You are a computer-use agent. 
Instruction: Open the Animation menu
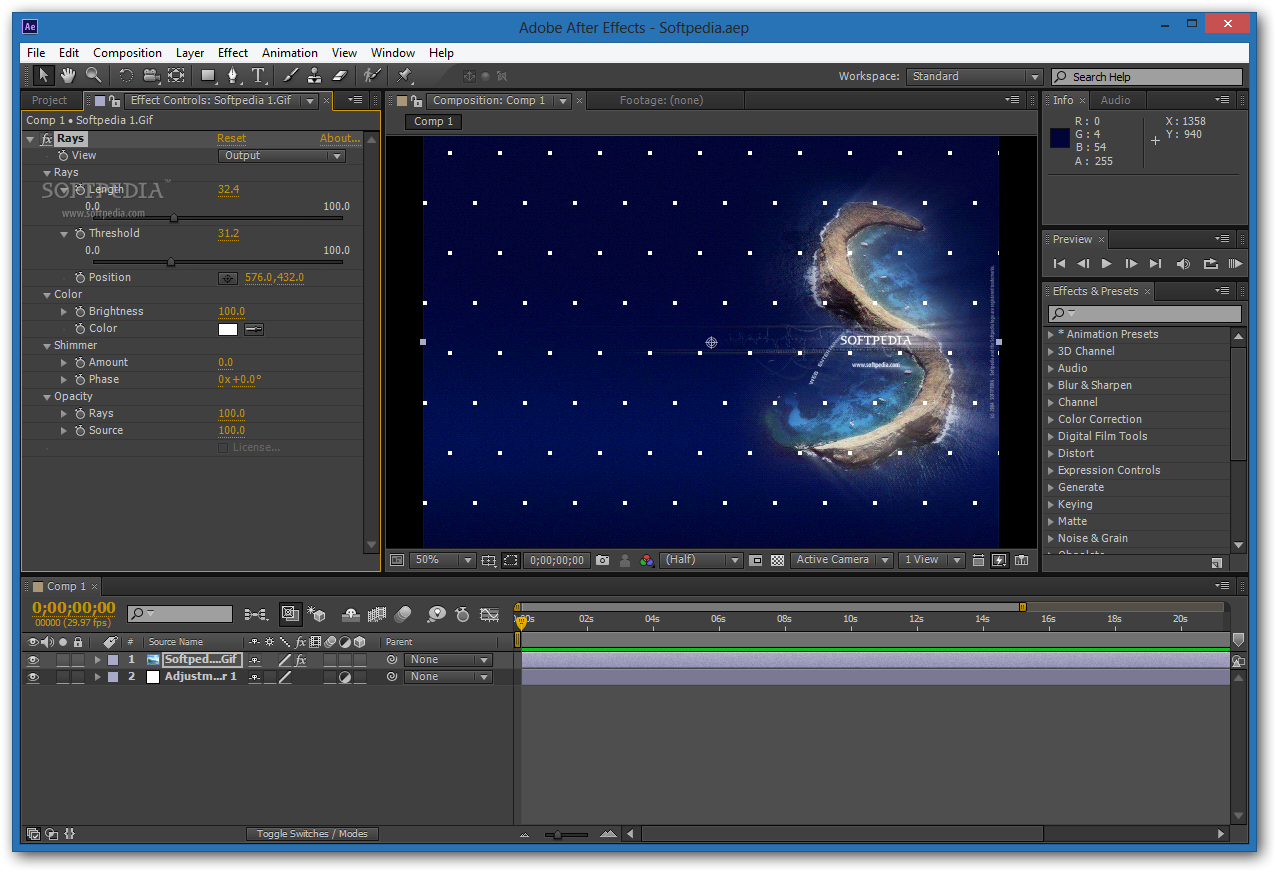290,53
